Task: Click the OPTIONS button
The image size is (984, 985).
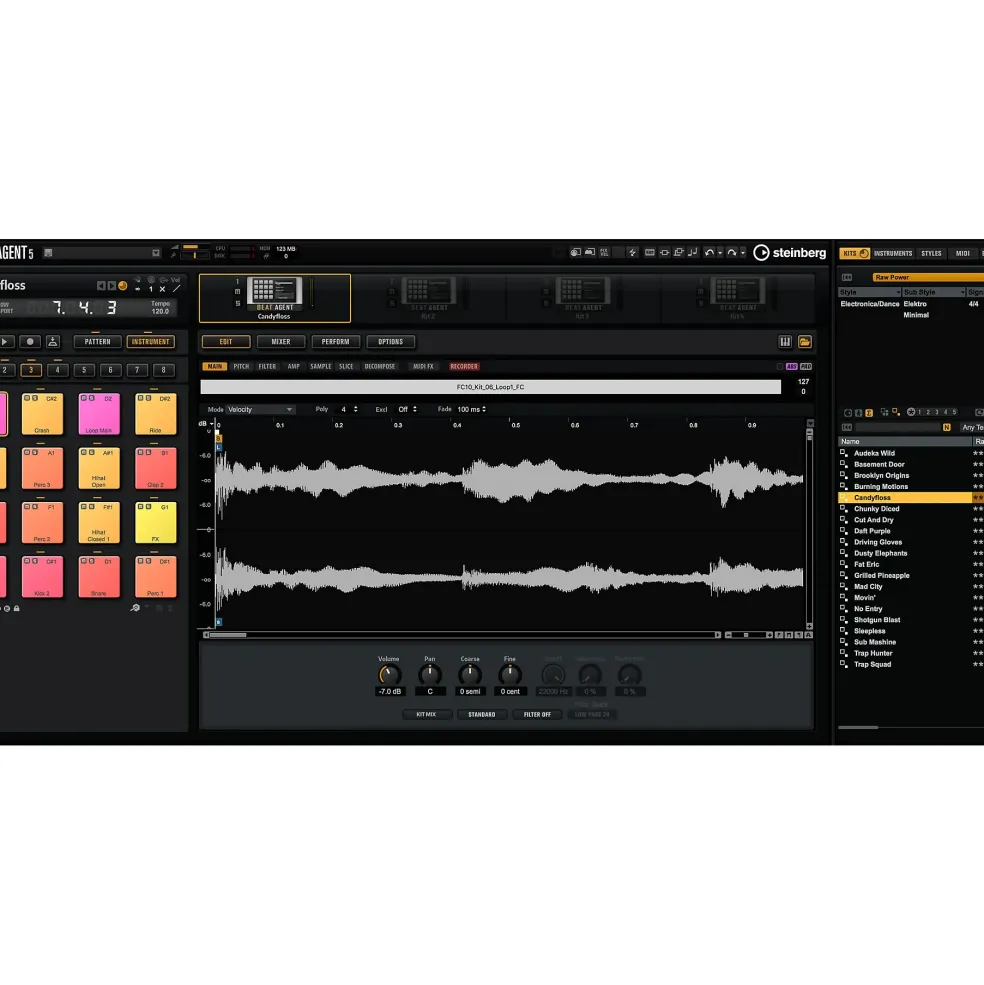Action: coord(390,342)
